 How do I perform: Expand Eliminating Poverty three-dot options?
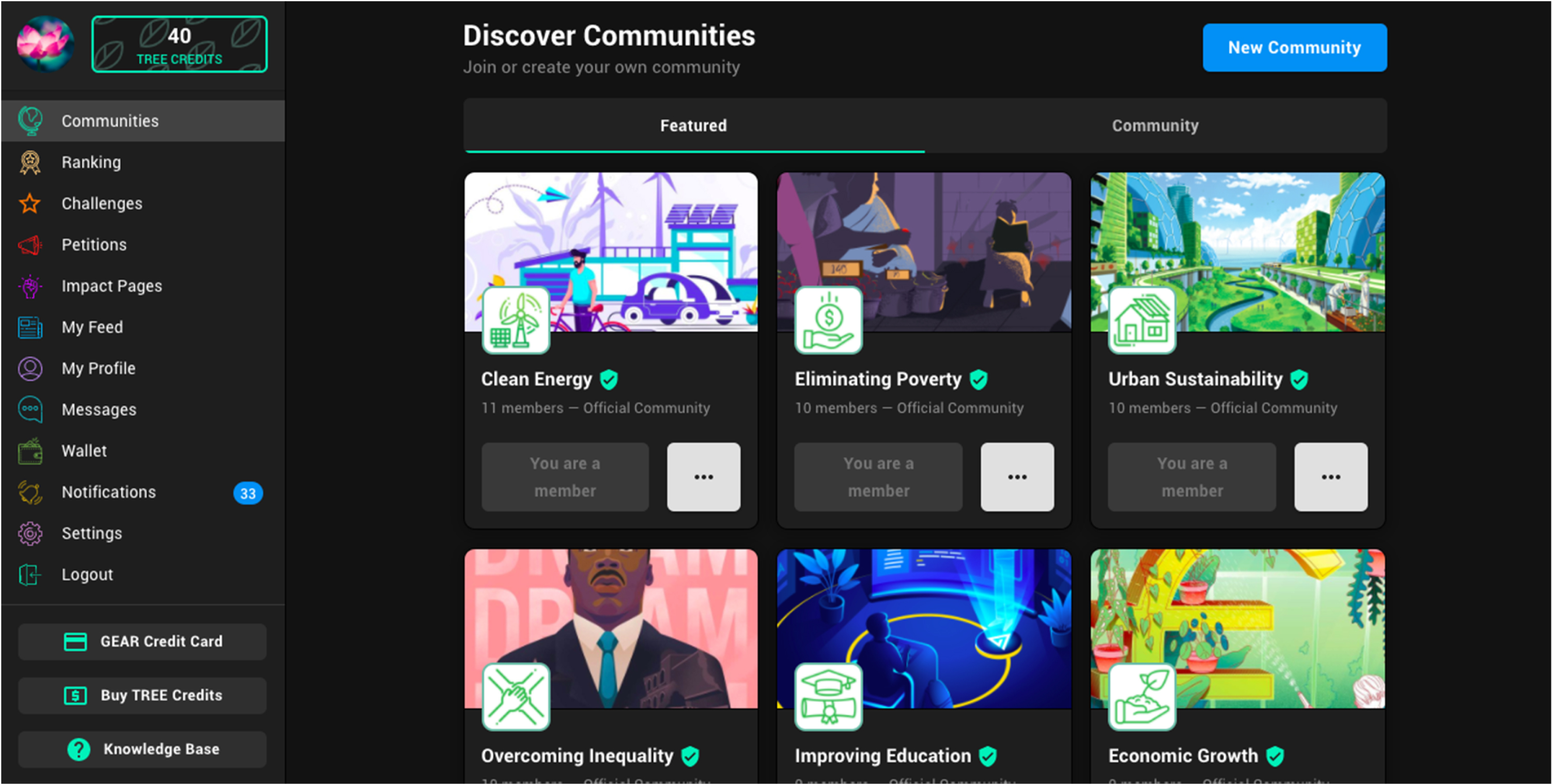(x=1017, y=477)
